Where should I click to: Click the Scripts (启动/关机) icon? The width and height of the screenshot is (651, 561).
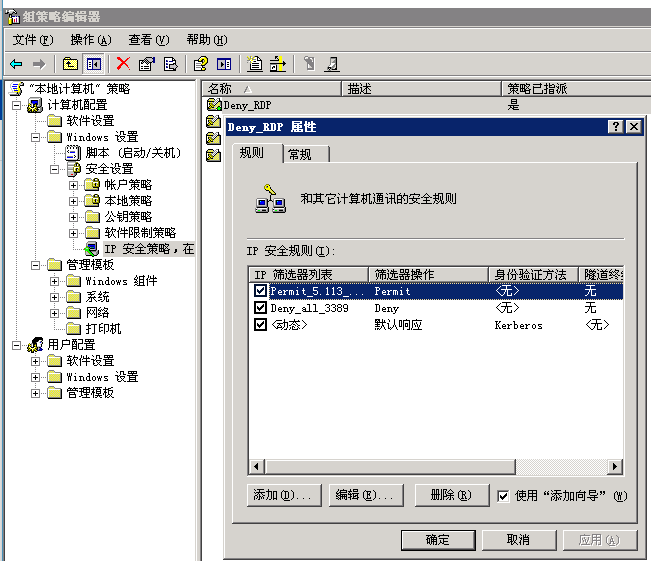[x=73, y=153]
